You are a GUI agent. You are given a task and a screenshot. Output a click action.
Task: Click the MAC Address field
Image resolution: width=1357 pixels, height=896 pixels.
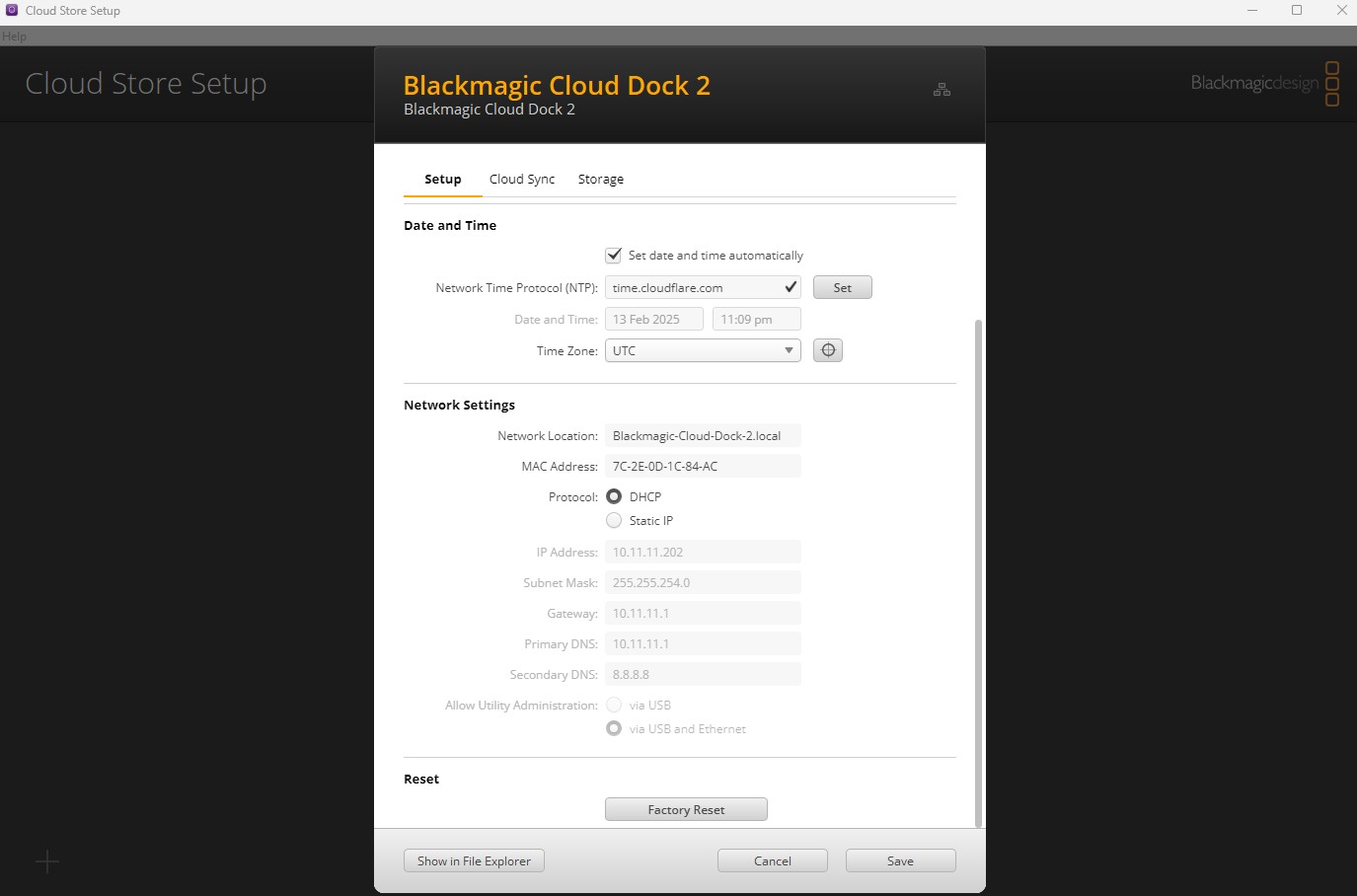[703, 466]
